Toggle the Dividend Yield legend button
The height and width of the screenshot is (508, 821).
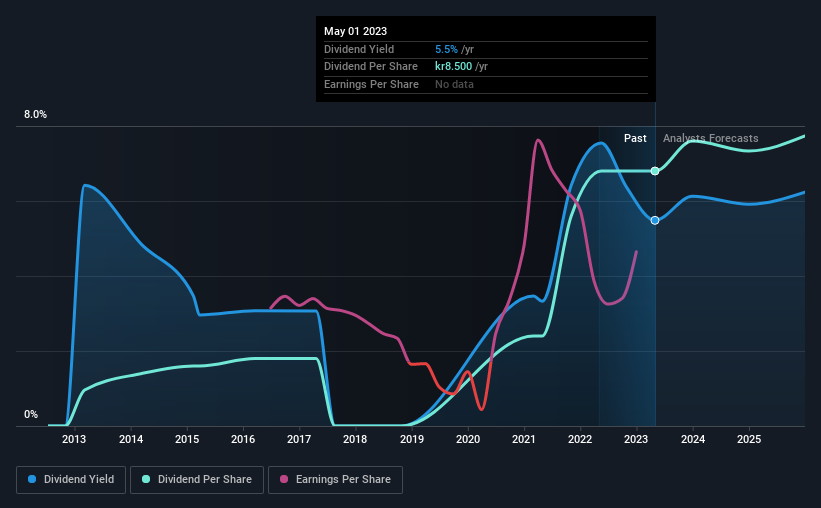pyautogui.click(x=71, y=480)
